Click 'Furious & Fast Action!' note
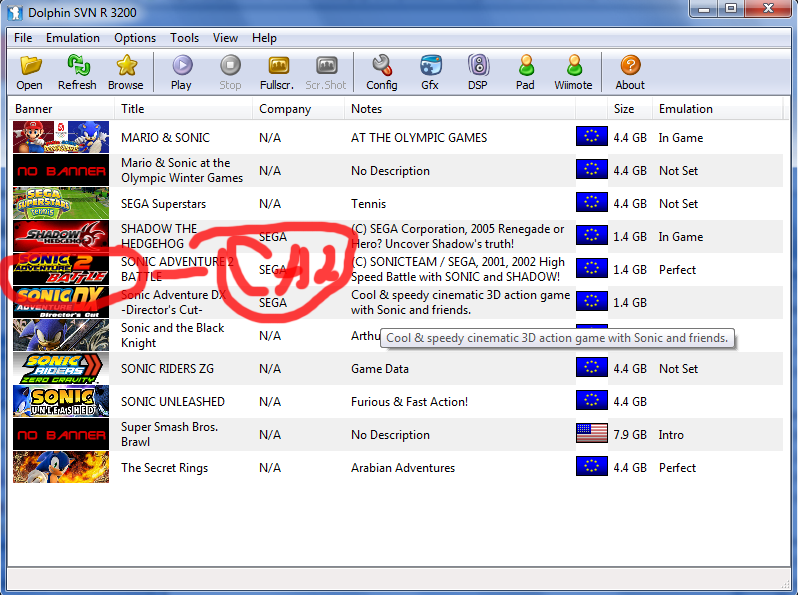 [409, 402]
